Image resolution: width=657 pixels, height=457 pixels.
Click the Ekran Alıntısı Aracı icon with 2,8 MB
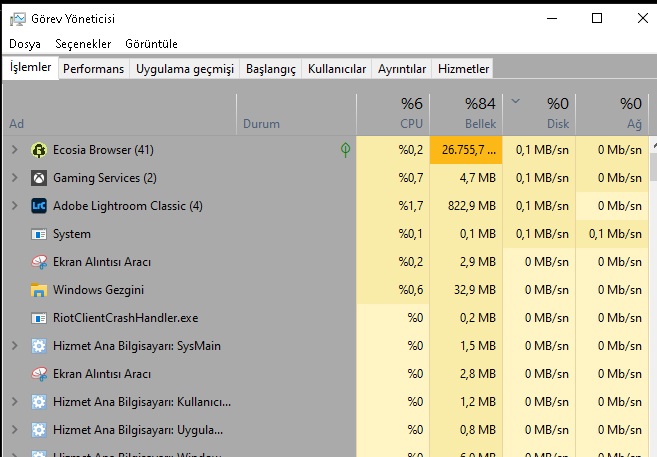tap(39, 374)
